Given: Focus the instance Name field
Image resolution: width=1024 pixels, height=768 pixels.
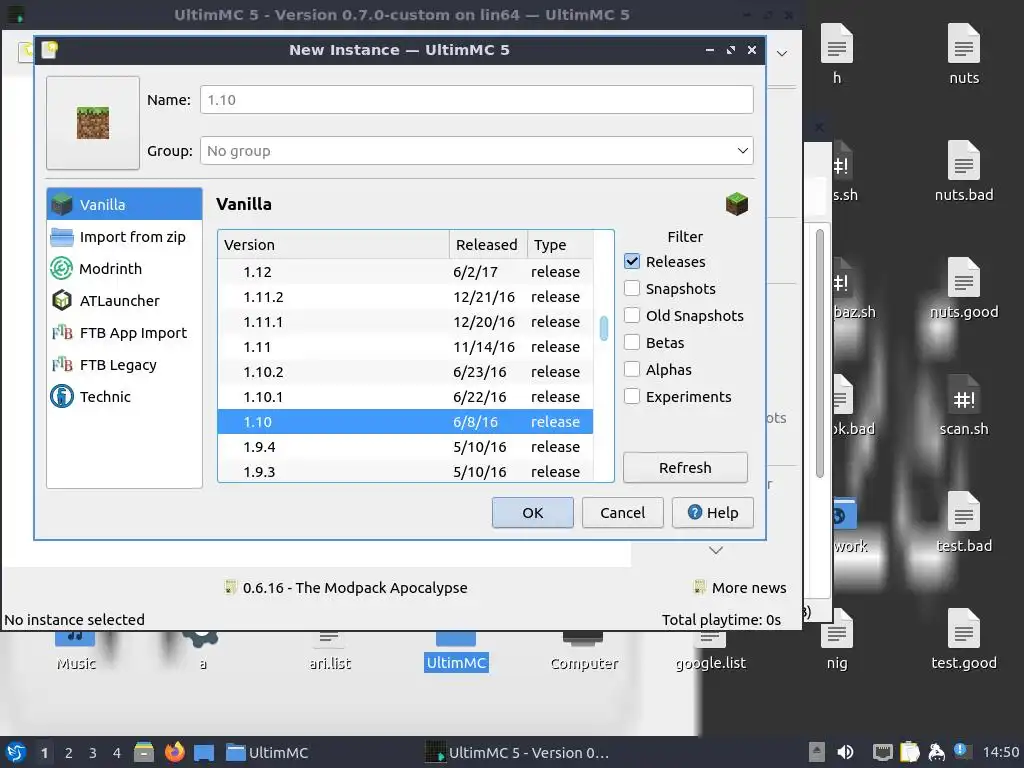Looking at the screenshot, I should pos(477,100).
